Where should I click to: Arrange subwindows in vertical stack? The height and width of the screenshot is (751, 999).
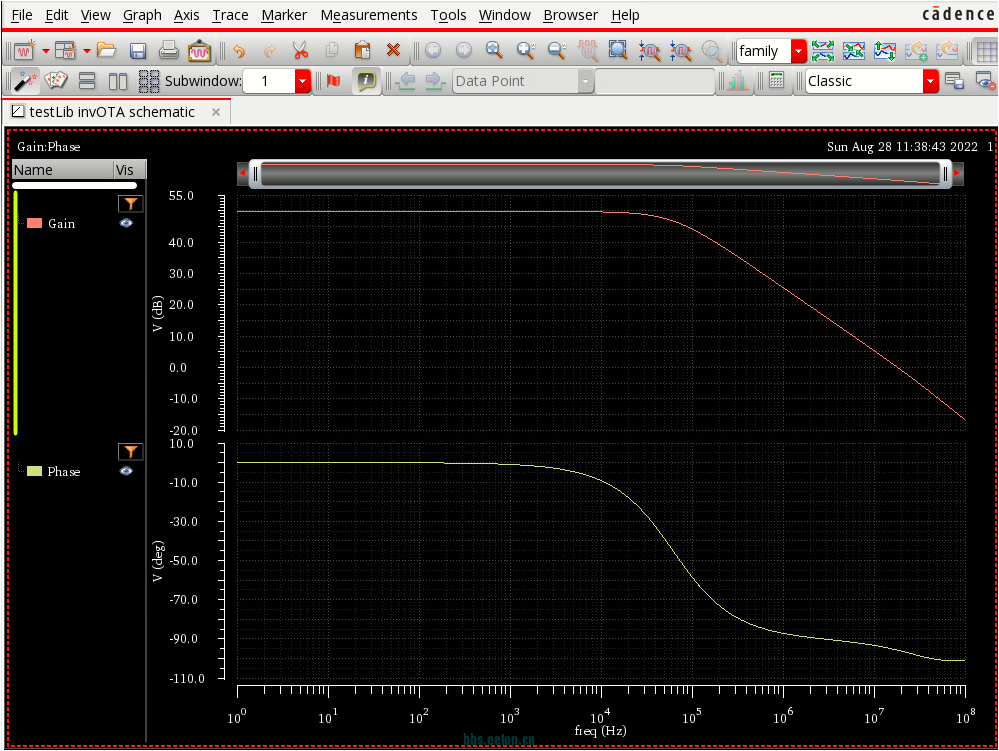[87, 81]
